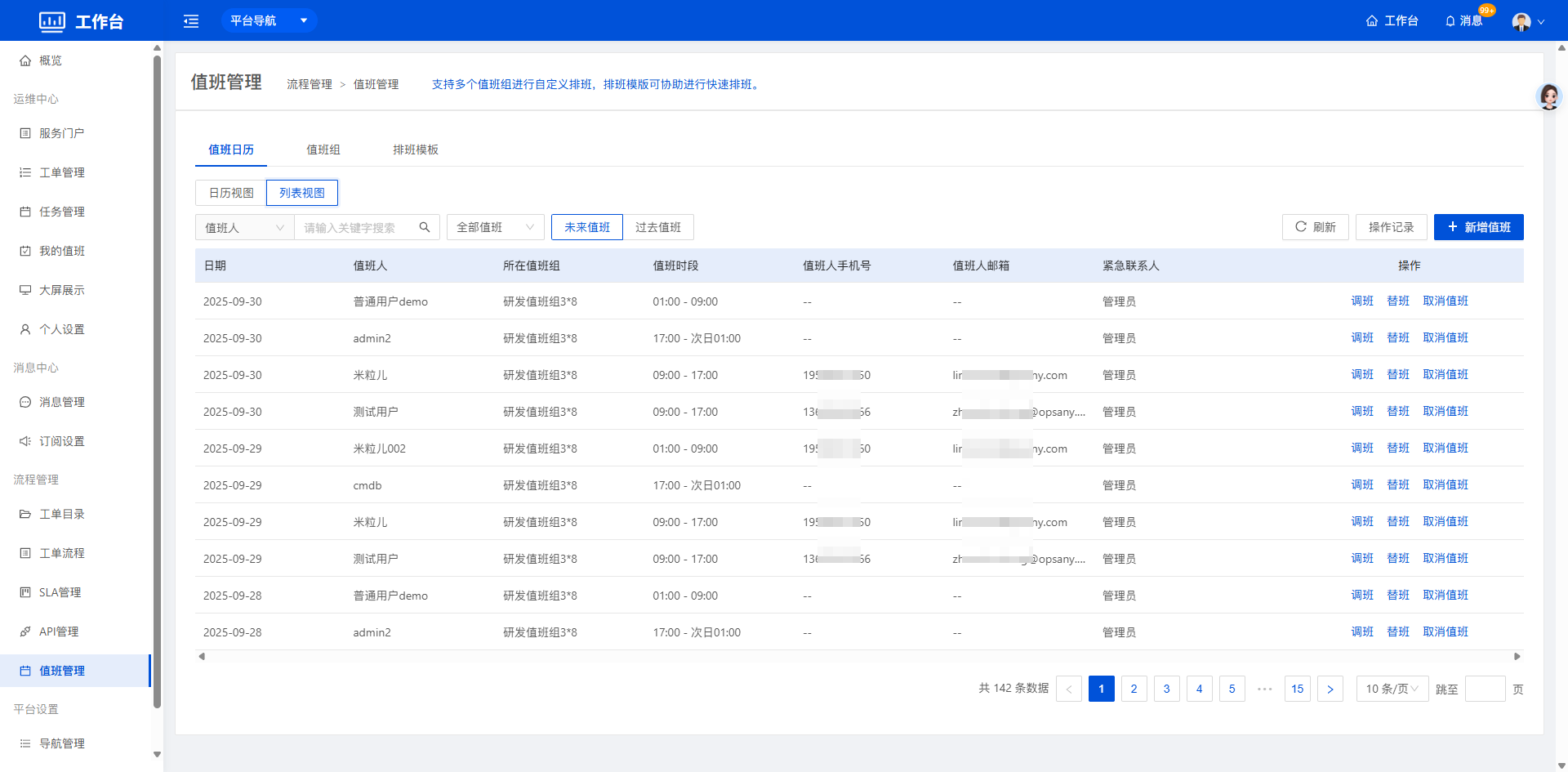Viewport: 1568px width, 772px height.
Task: Cancel duty for the first row
Action: [1445, 301]
